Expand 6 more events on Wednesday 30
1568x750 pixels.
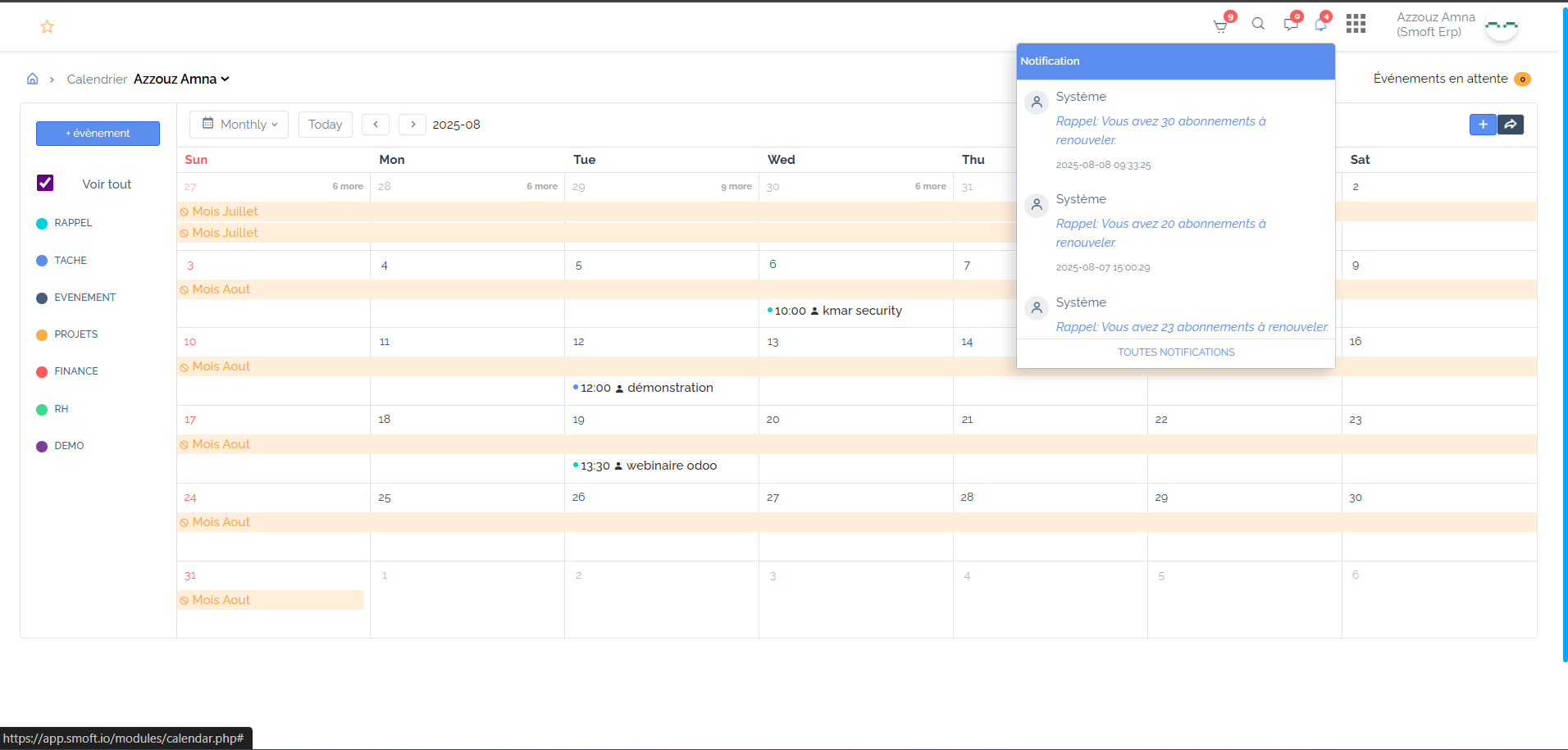click(931, 187)
